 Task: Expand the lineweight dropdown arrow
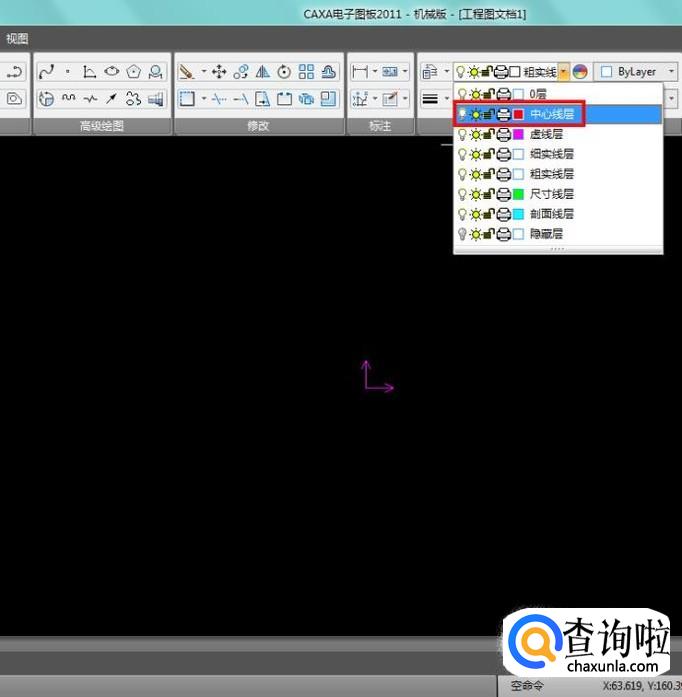point(446,98)
